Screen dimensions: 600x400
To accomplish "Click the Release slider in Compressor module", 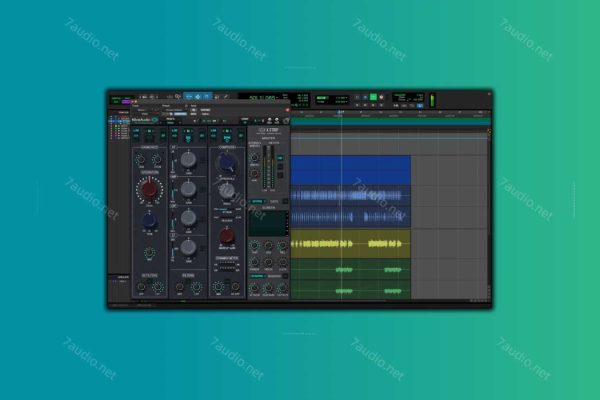I will (227, 218).
